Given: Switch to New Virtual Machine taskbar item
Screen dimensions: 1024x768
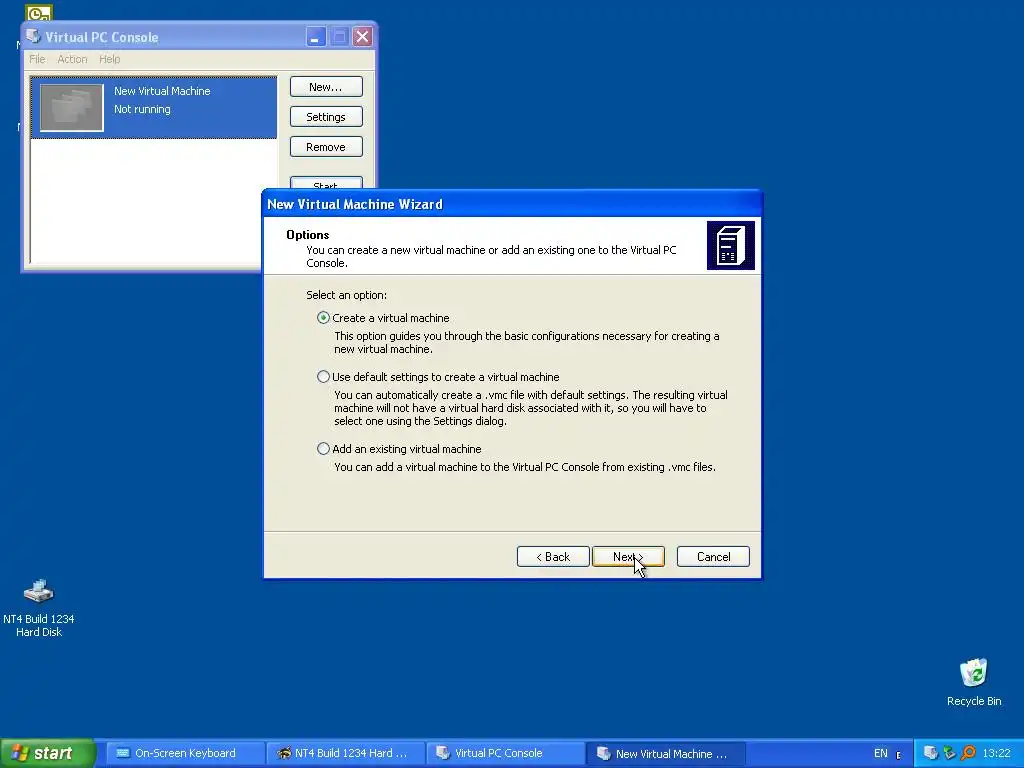Looking at the screenshot, I should (666, 753).
